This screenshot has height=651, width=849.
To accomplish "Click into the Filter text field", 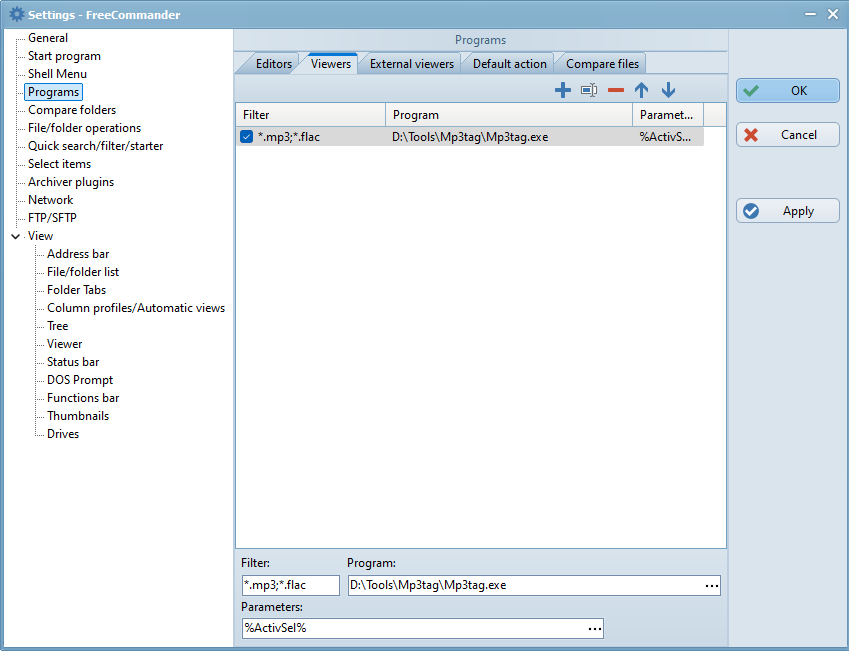I will tap(289, 586).
